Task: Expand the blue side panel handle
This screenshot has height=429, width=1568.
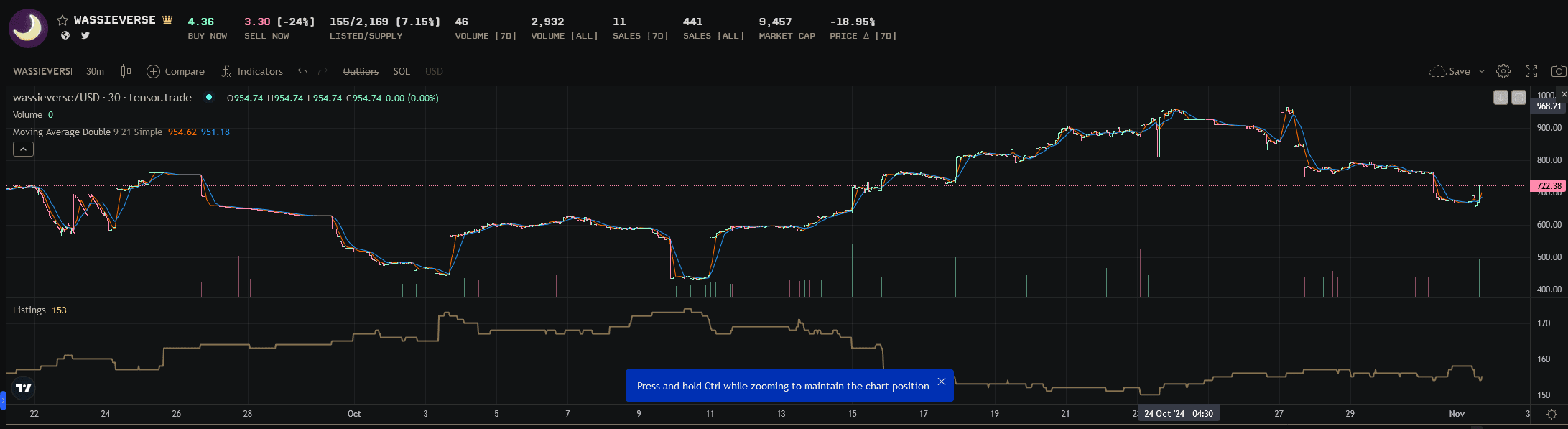Action: pos(3,400)
